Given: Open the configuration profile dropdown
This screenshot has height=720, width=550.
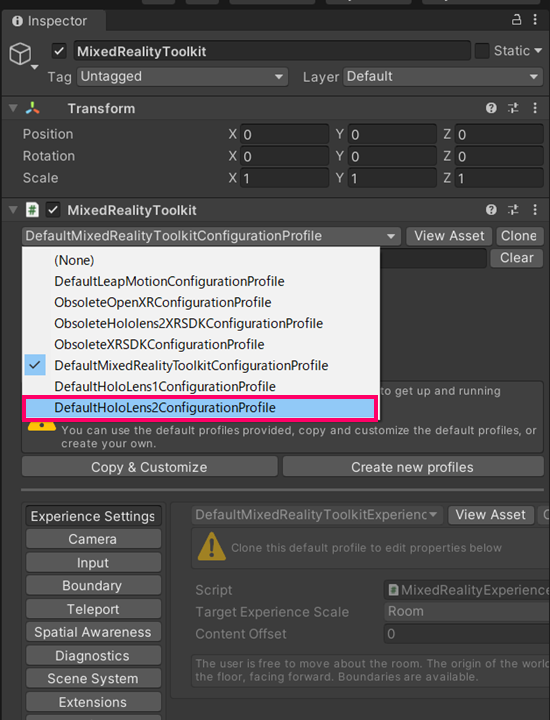Looking at the screenshot, I should 211,236.
